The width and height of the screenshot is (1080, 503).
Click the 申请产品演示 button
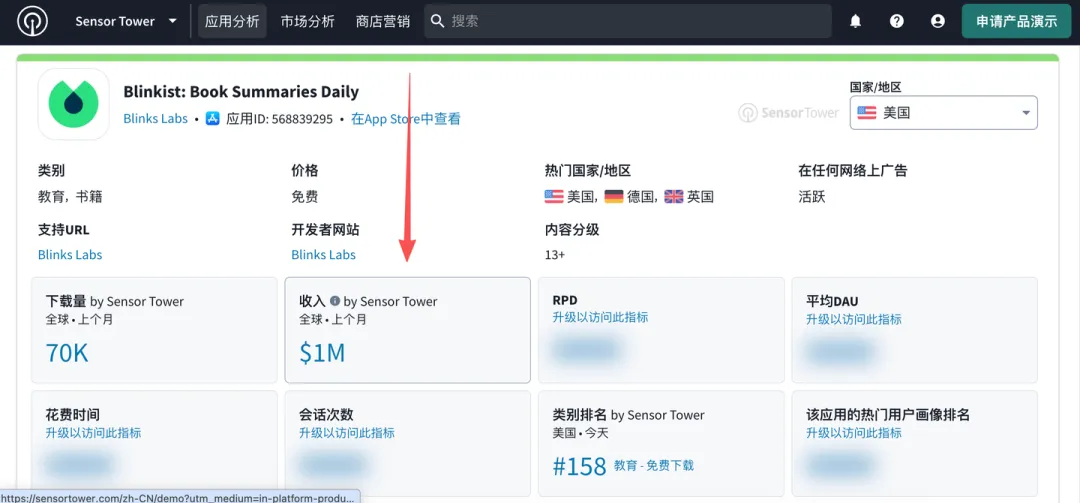pos(1017,21)
